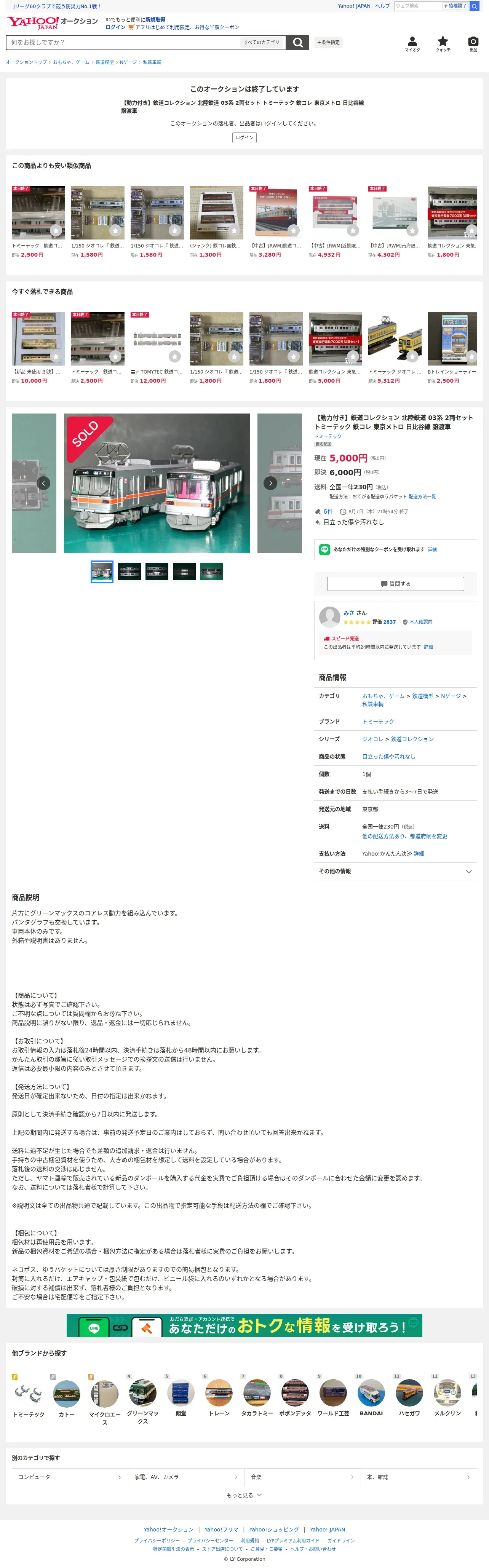Select the ハセガワ brand icon
The width and height of the screenshot is (489, 1568).
pos(409,1393)
